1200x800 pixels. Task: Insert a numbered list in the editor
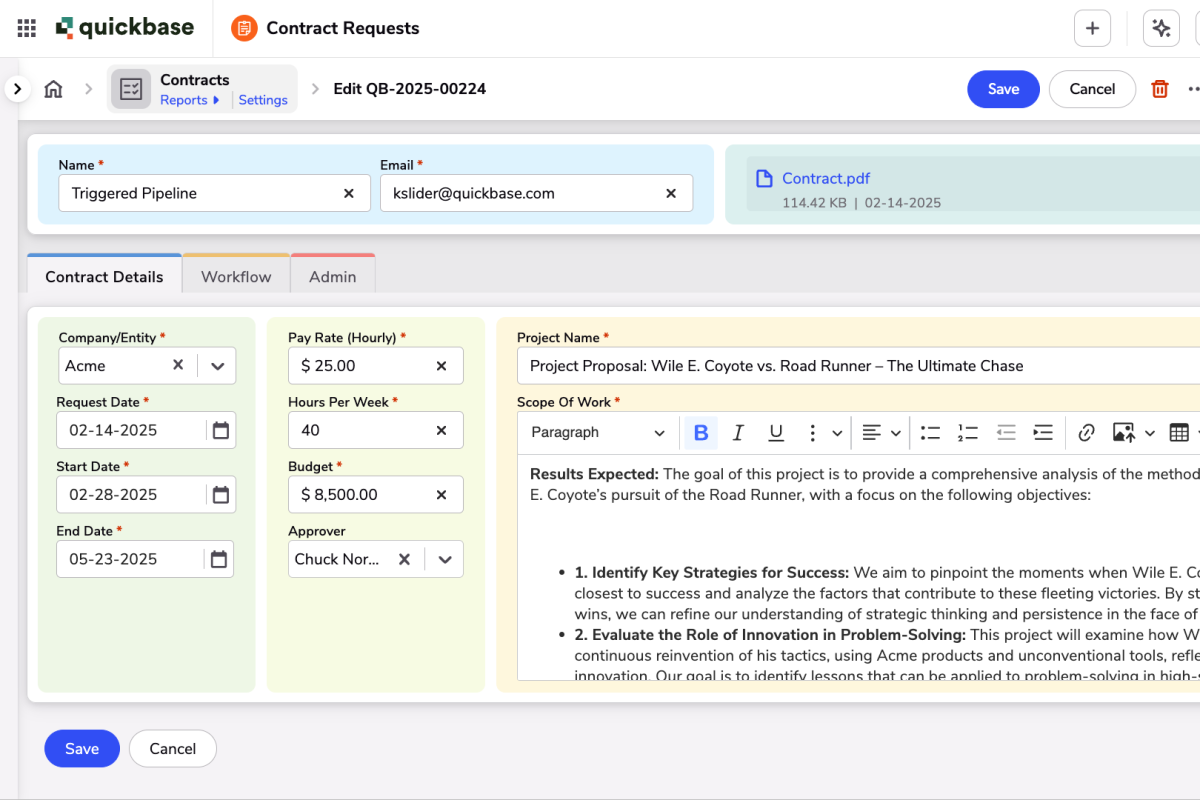(x=967, y=432)
